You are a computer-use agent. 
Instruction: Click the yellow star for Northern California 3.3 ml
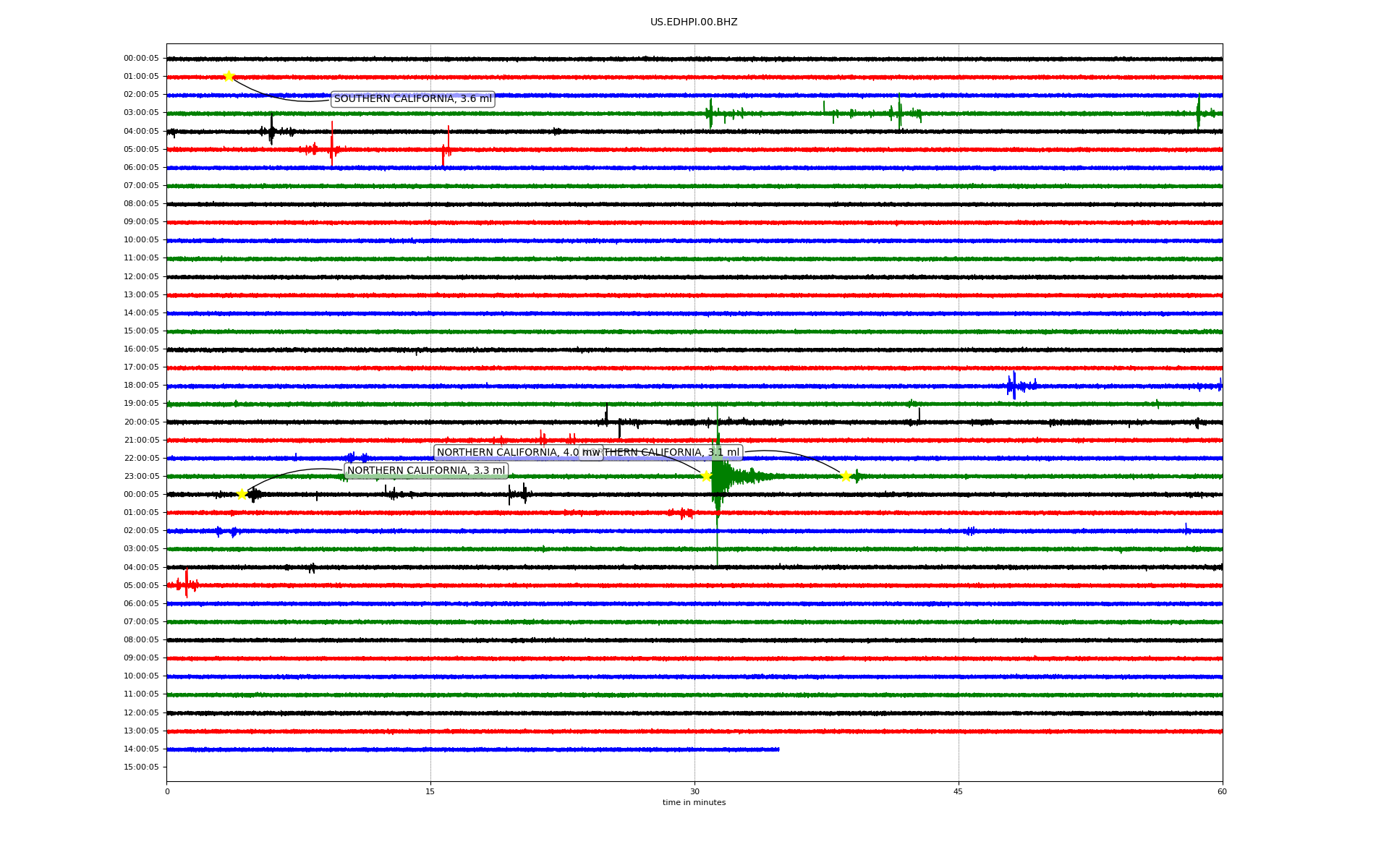click(x=242, y=494)
